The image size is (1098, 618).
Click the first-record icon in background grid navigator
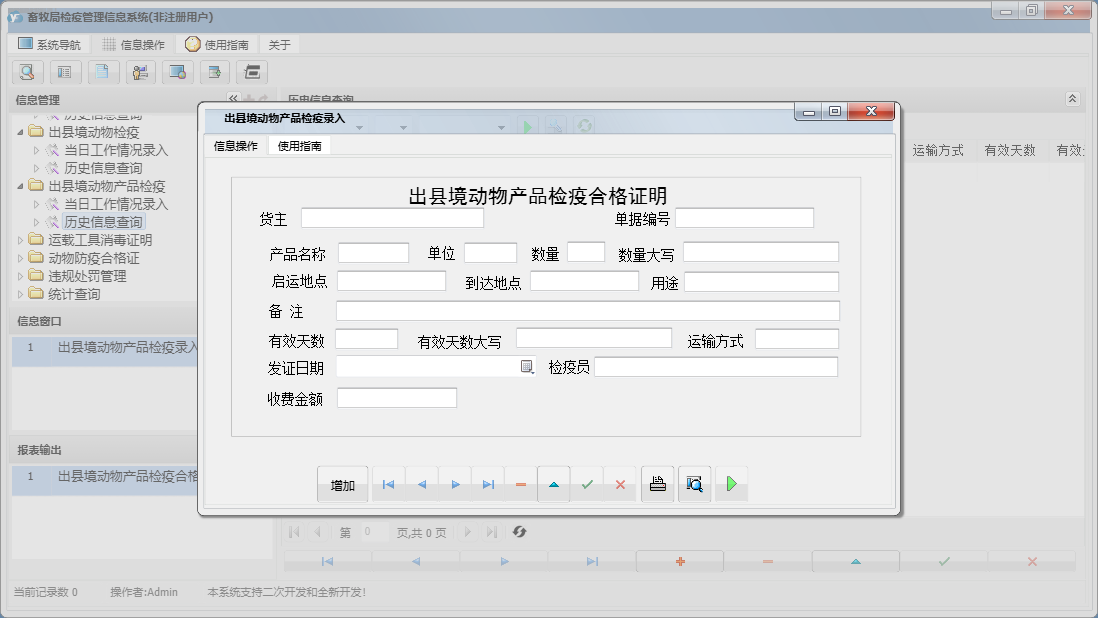pyautogui.click(x=327, y=561)
